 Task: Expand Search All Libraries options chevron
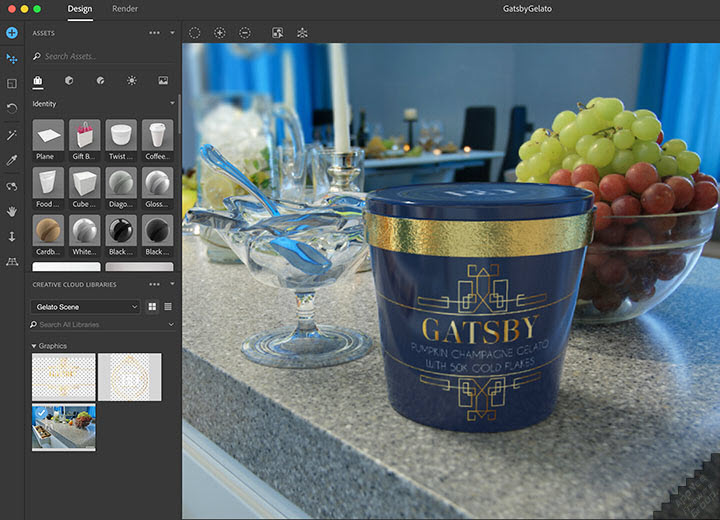click(x=171, y=324)
